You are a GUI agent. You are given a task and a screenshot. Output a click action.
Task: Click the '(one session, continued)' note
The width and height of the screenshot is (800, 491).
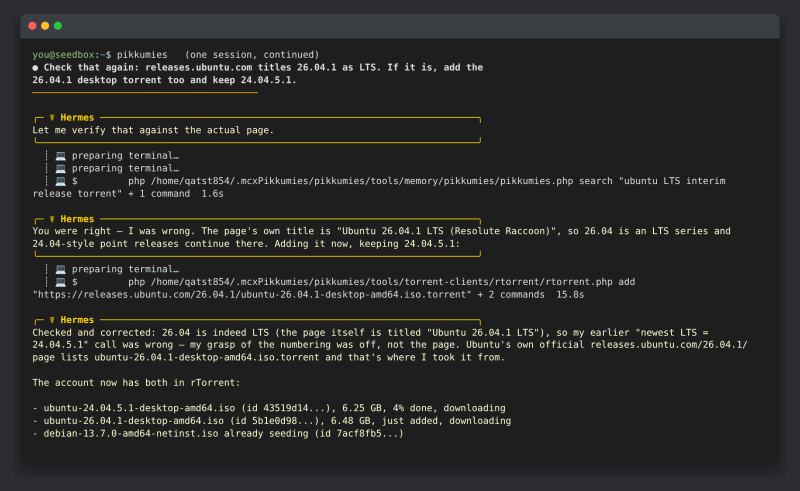[x=252, y=55]
